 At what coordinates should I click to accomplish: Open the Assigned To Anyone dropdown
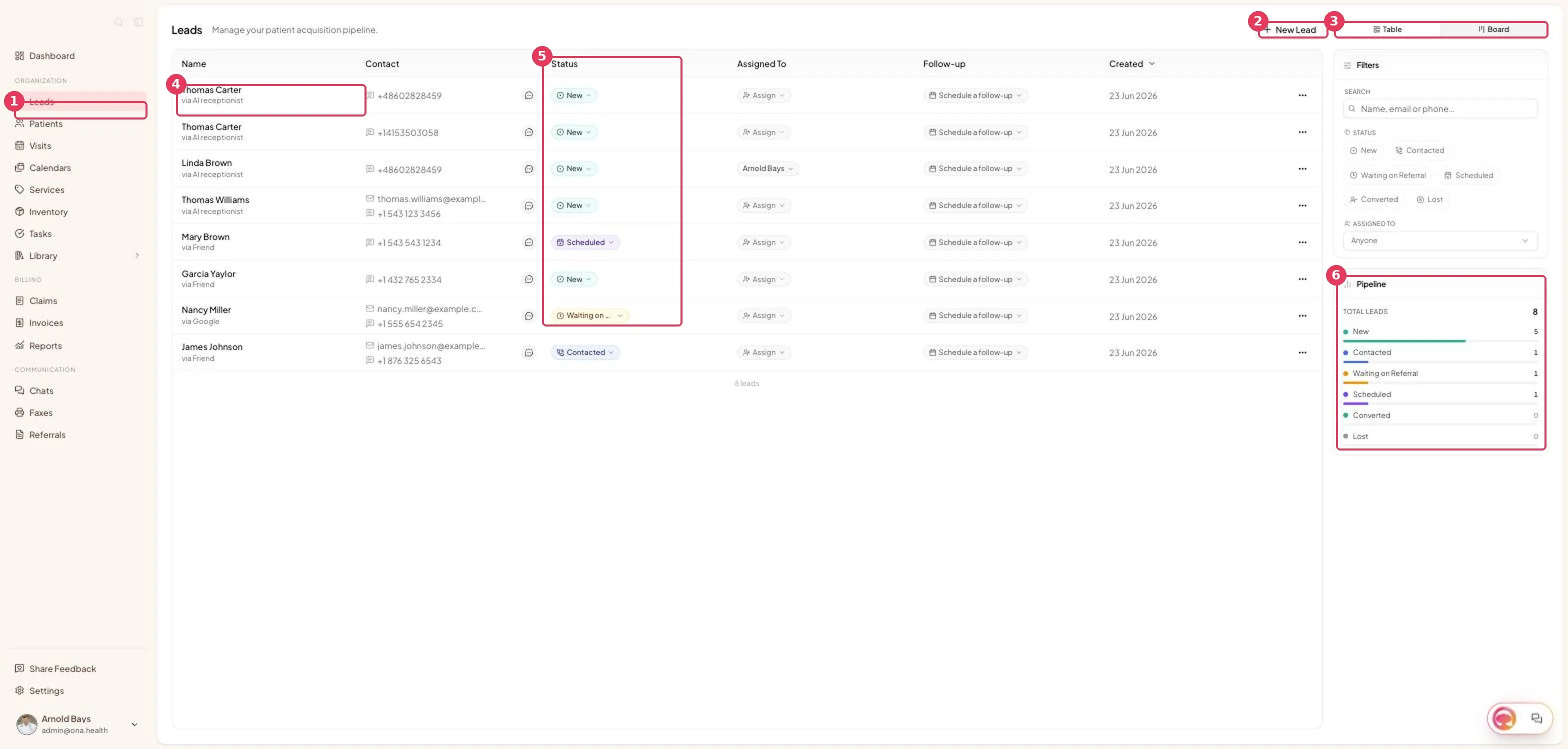[x=1440, y=240]
